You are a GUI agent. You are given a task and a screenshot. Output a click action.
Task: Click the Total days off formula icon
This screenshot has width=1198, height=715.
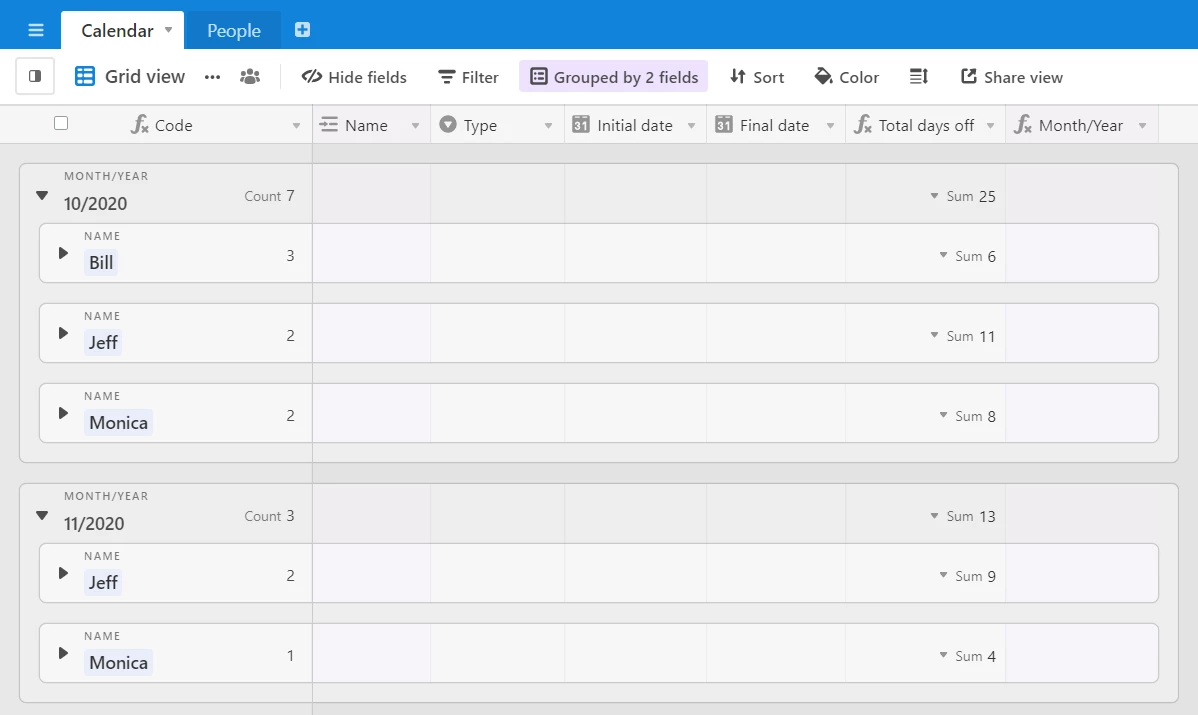click(x=863, y=125)
